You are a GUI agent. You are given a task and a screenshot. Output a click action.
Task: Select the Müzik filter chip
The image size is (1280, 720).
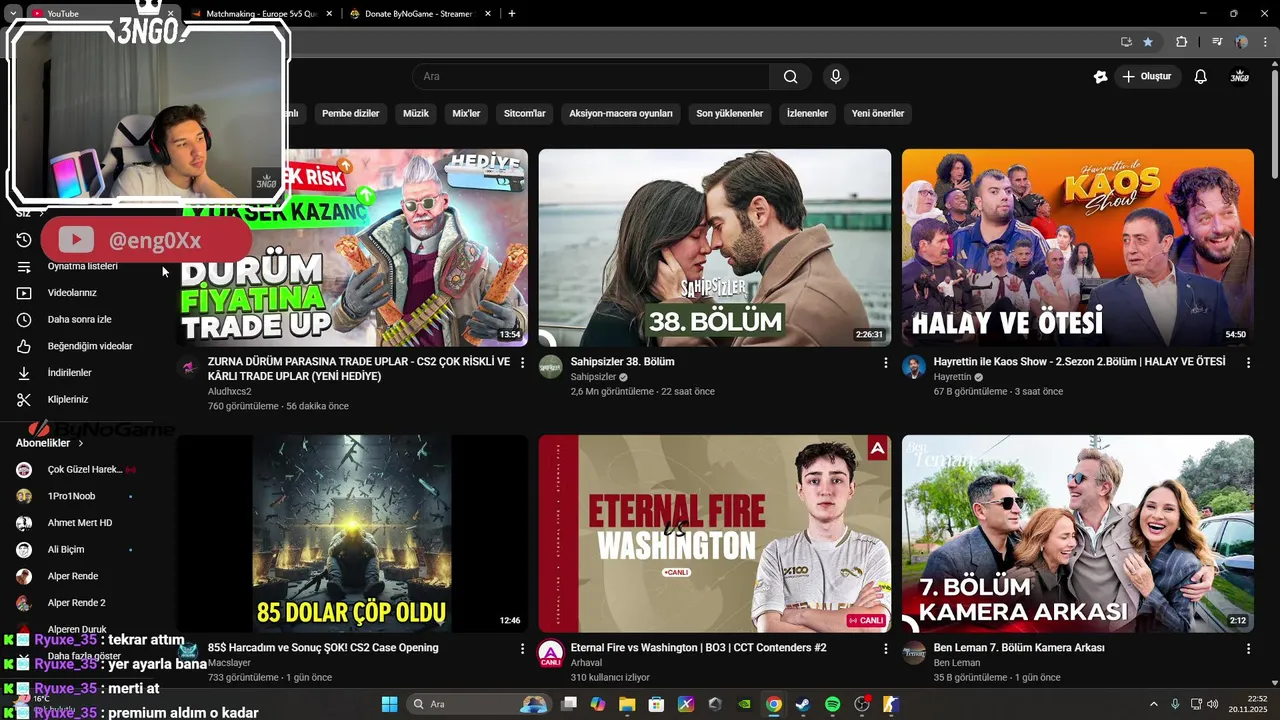point(416,114)
